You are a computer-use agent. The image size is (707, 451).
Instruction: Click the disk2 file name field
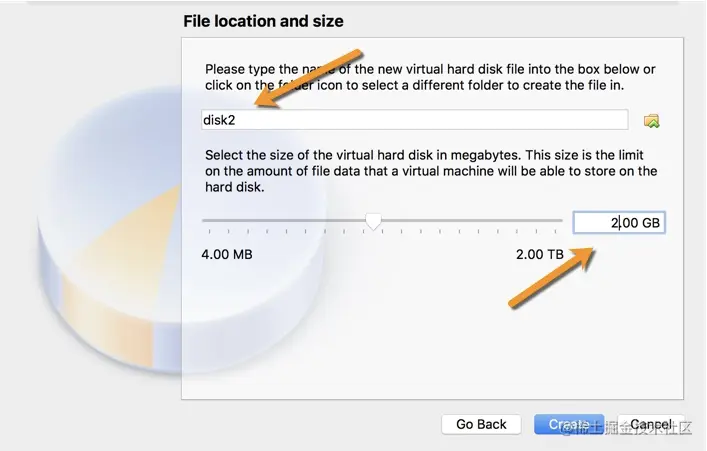415,120
